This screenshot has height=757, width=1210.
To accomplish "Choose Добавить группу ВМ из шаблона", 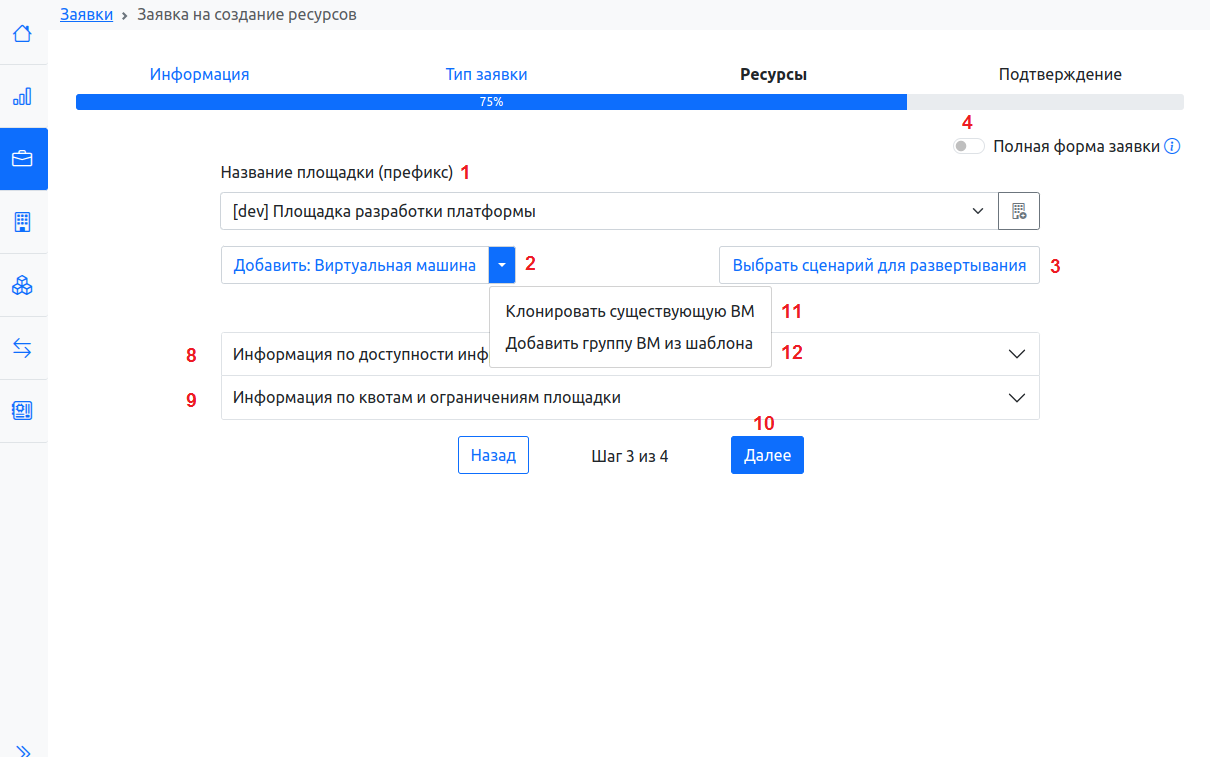I will pyautogui.click(x=629, y=344).
